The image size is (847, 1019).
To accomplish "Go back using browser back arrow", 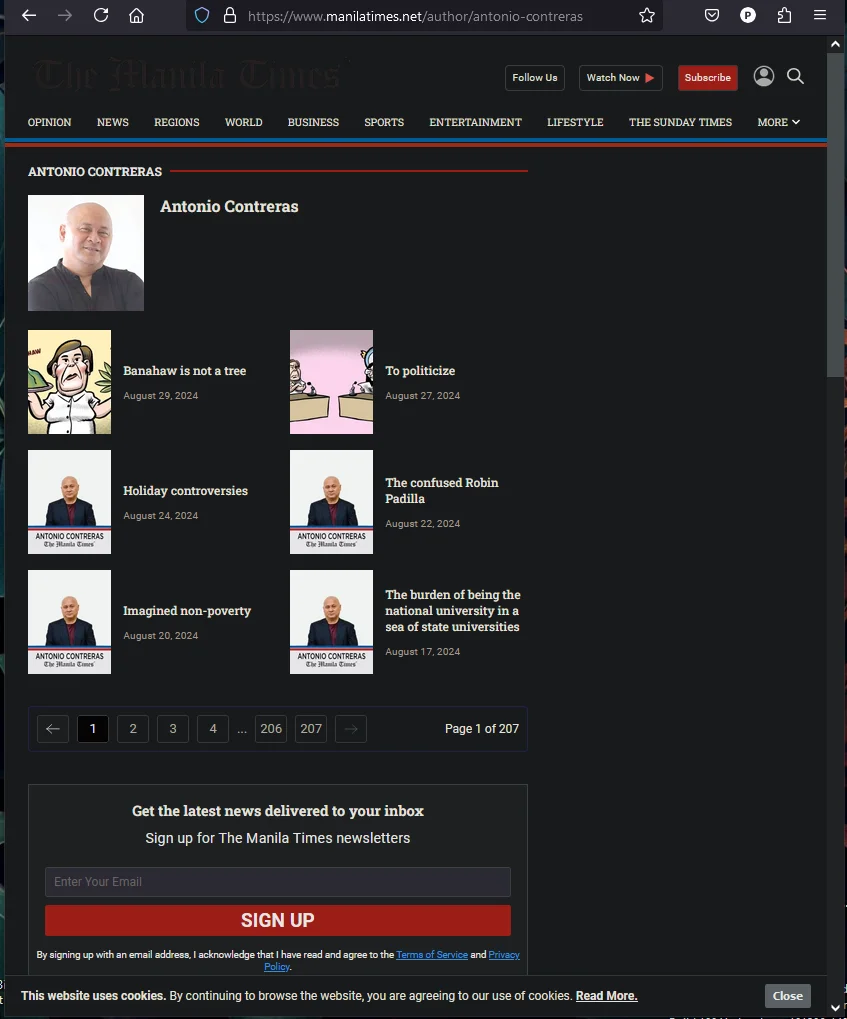I will pos(29,15).
